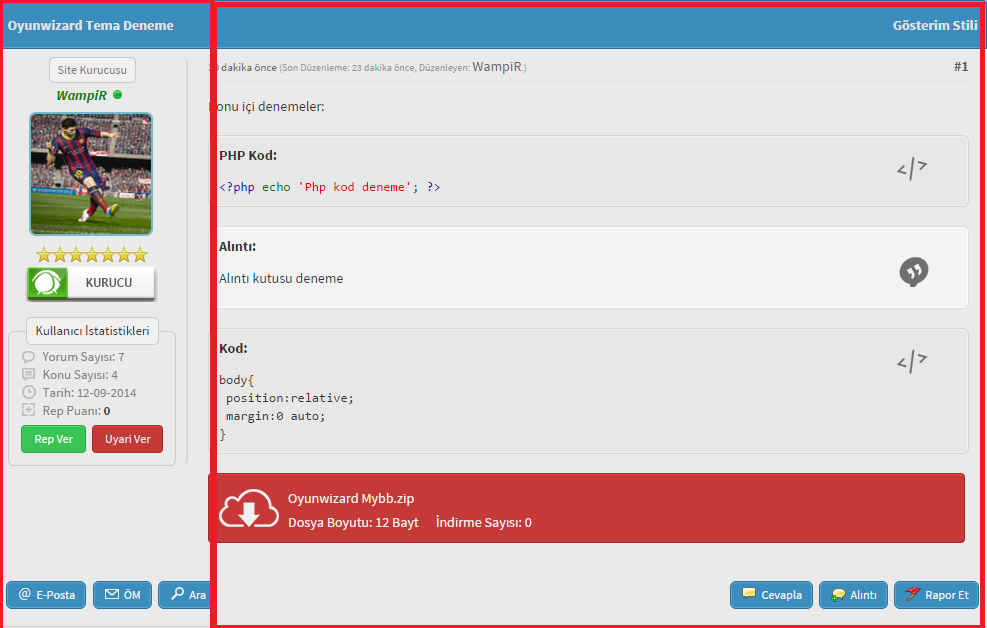Click the Oyunwizard Tema Deneme title
Screen dimensions: 987x628
(x=90, y=26)
